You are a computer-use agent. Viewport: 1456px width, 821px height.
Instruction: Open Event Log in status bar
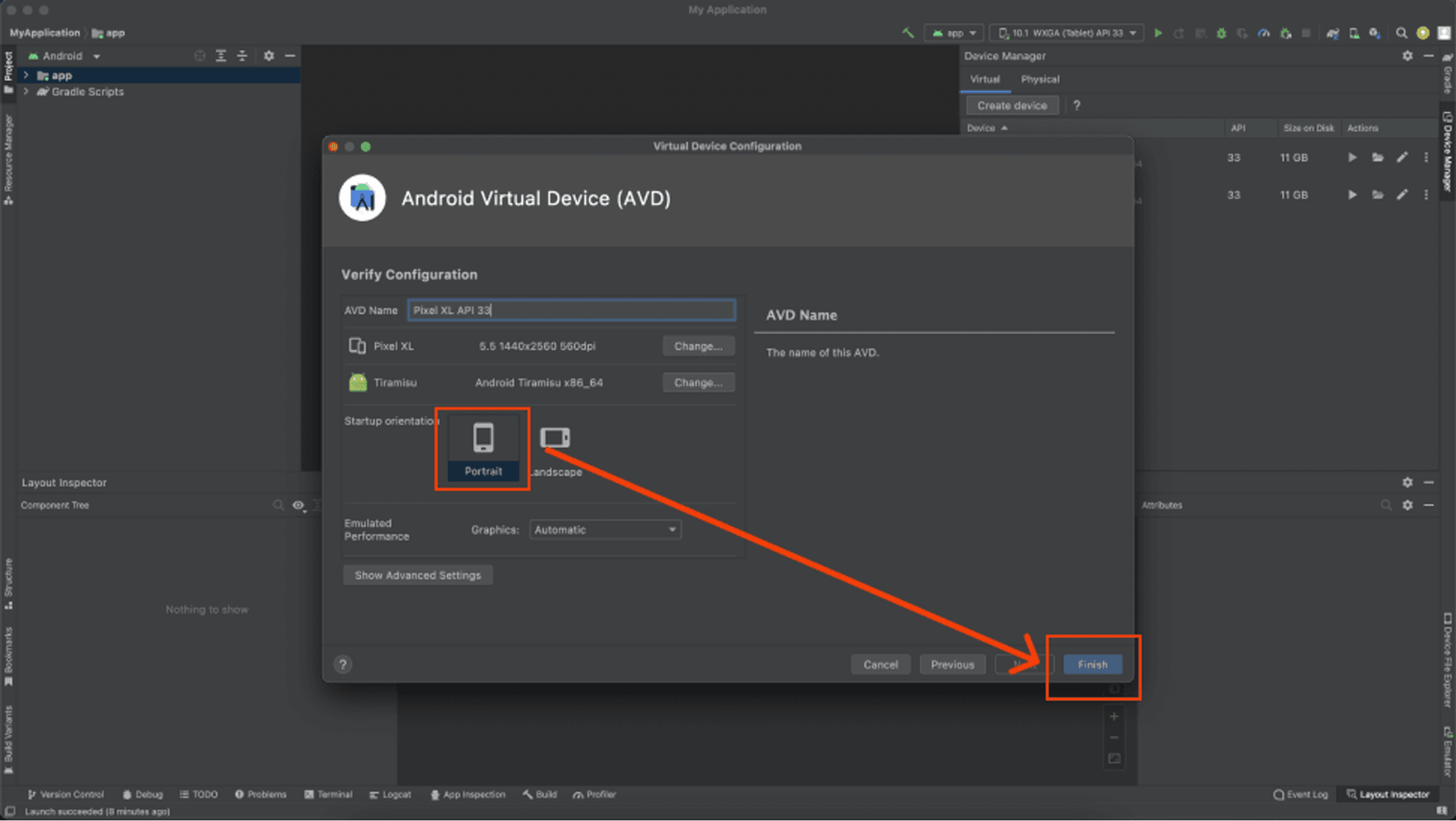click(x=1300, y=795)
